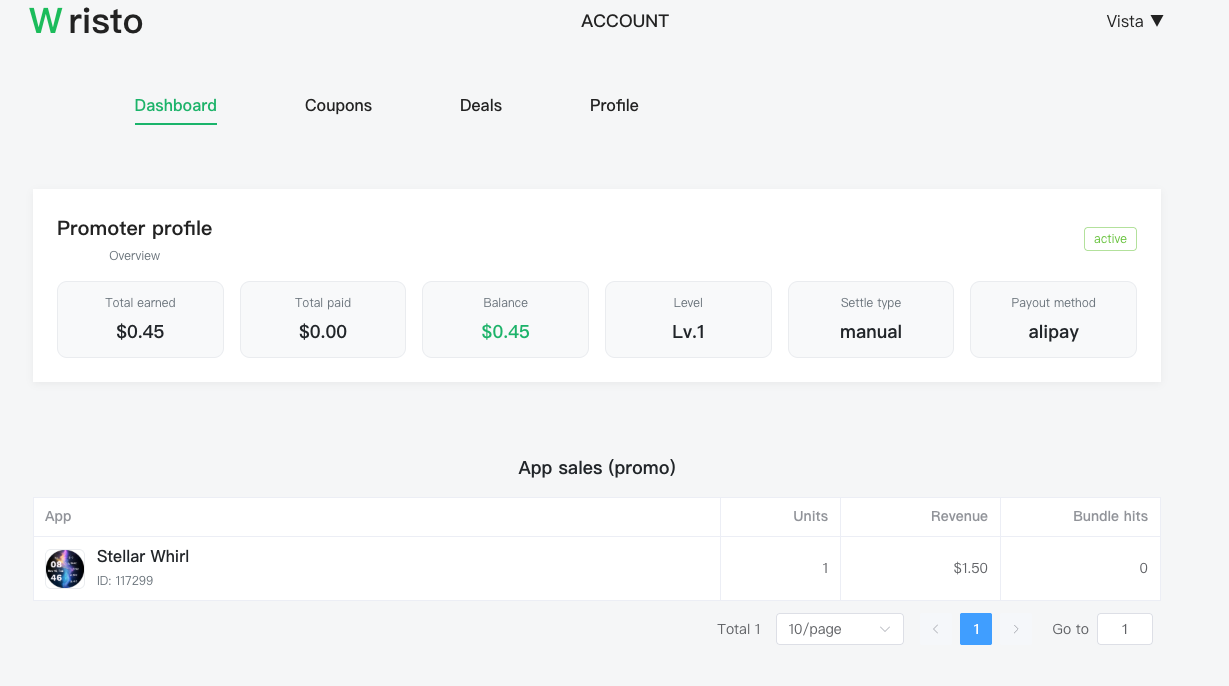
Task: Expand the 10/page size dropdown
Action: (839, 629)
